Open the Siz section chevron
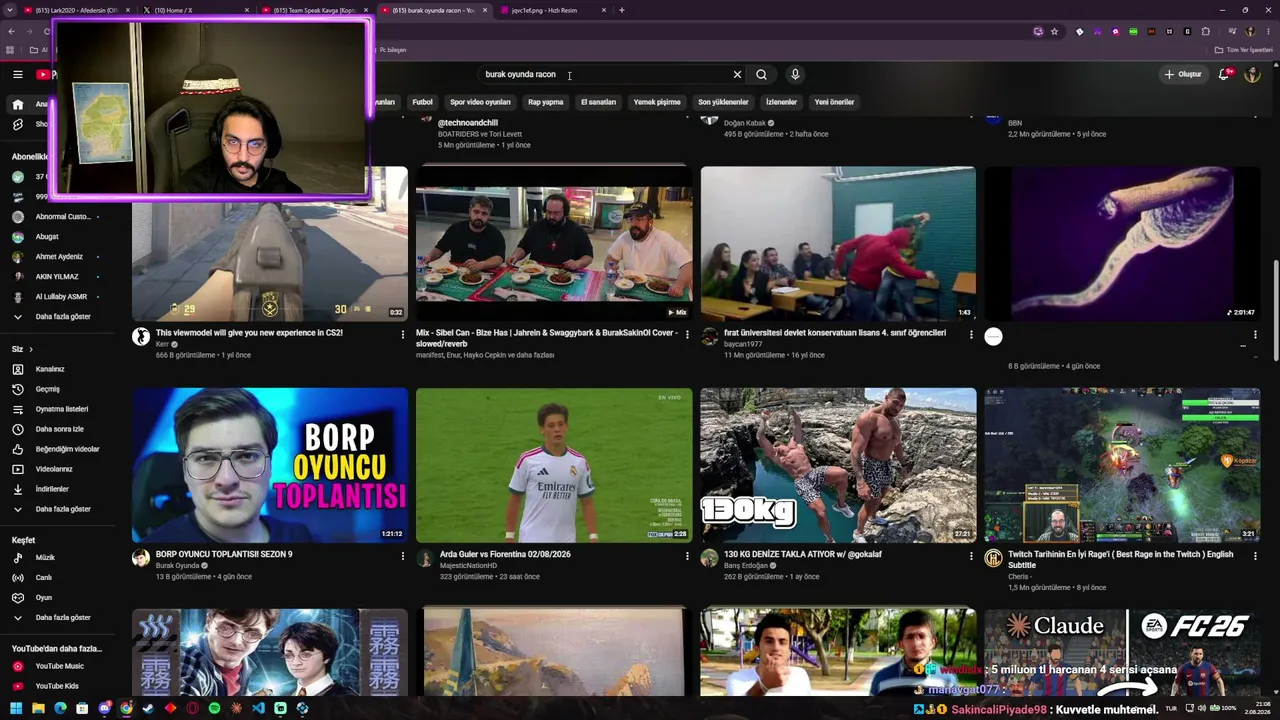Image resolution: width=1280 pixels, height=720 pixels. click(x=31, y=349)
